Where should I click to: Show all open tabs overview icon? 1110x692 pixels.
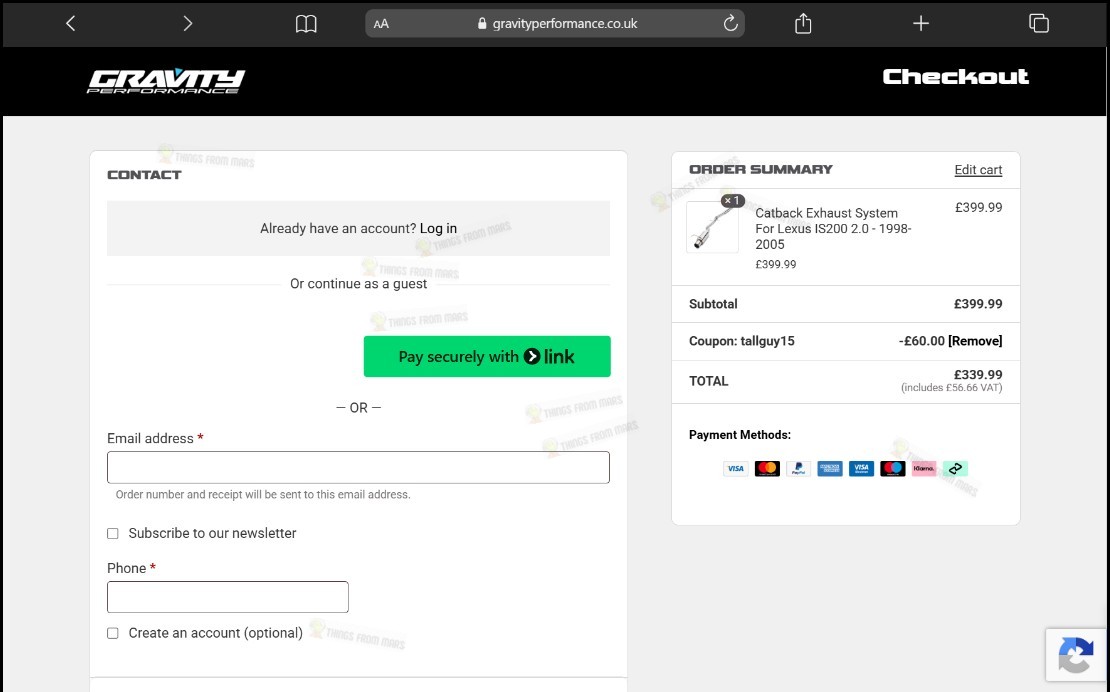(x=1039, y=23)
